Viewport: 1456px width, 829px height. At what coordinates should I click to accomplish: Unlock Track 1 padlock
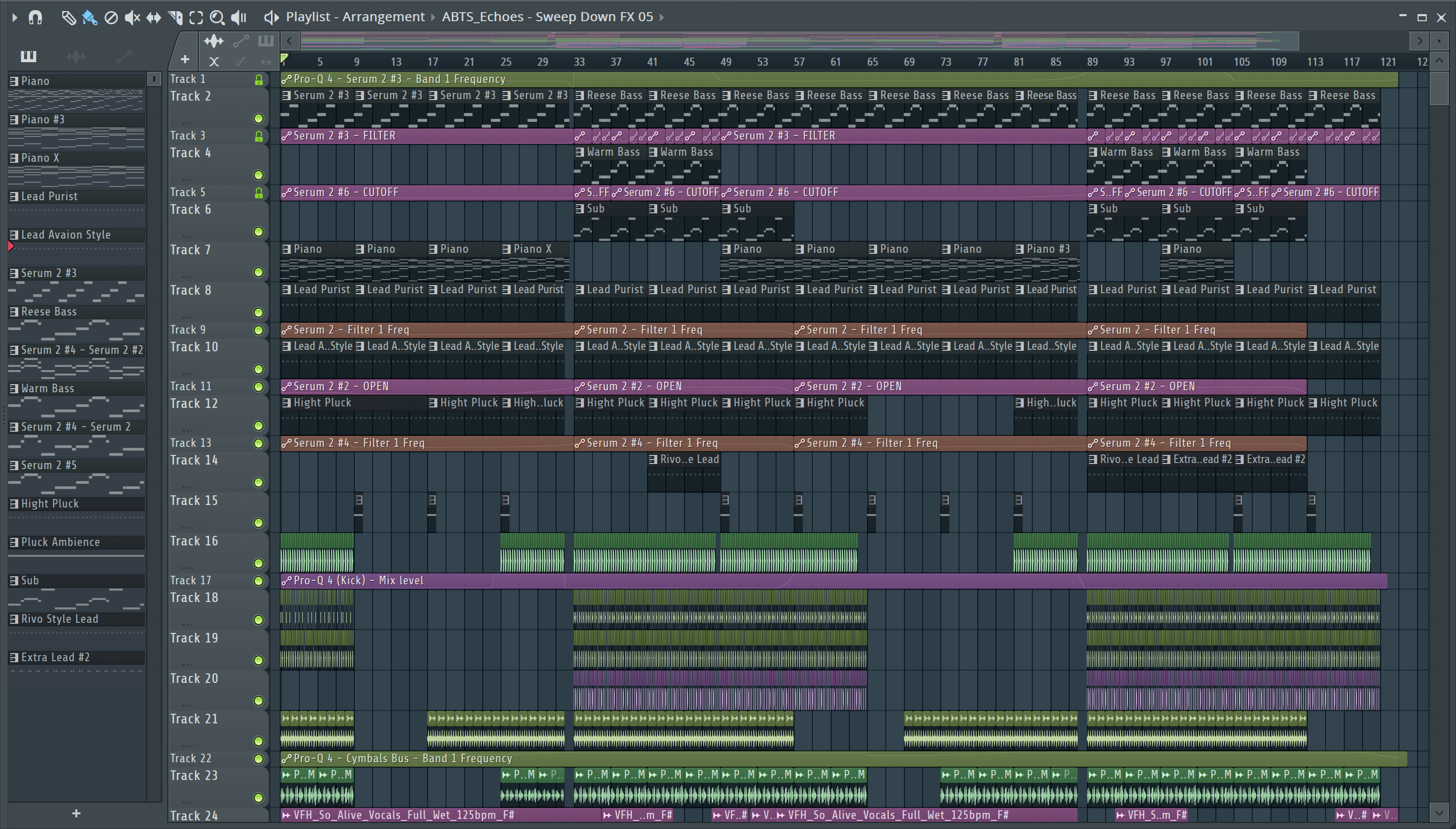258,80
